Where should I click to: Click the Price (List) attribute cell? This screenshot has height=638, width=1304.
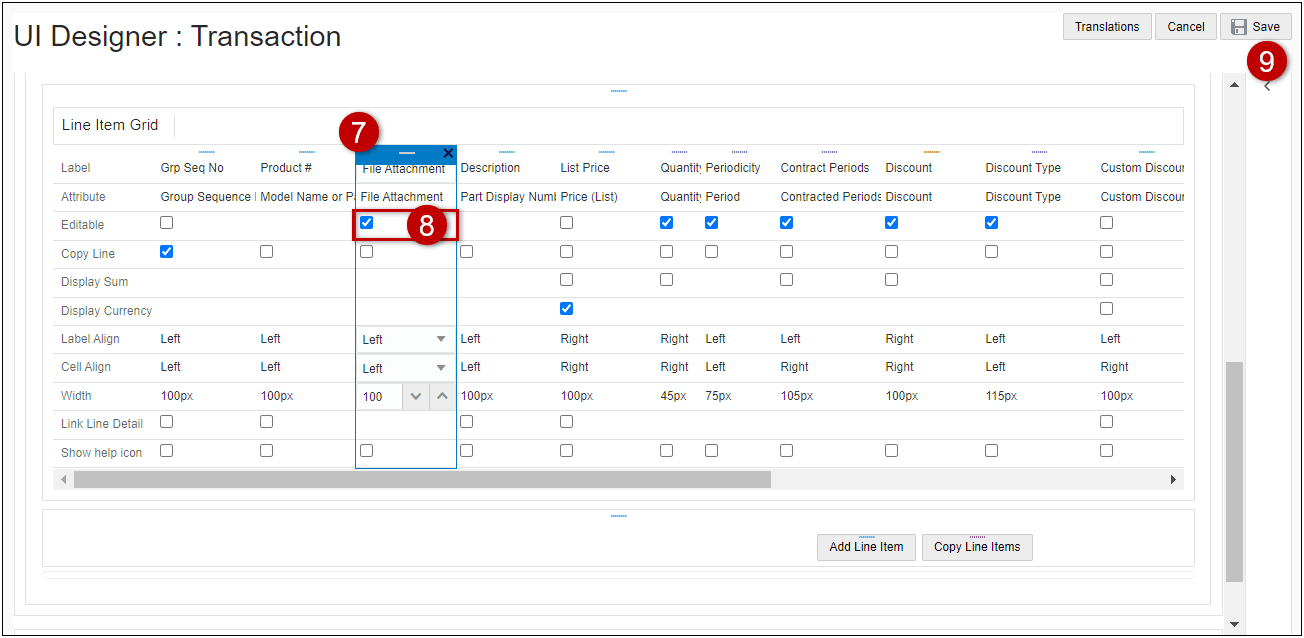[x=589, y=197]
